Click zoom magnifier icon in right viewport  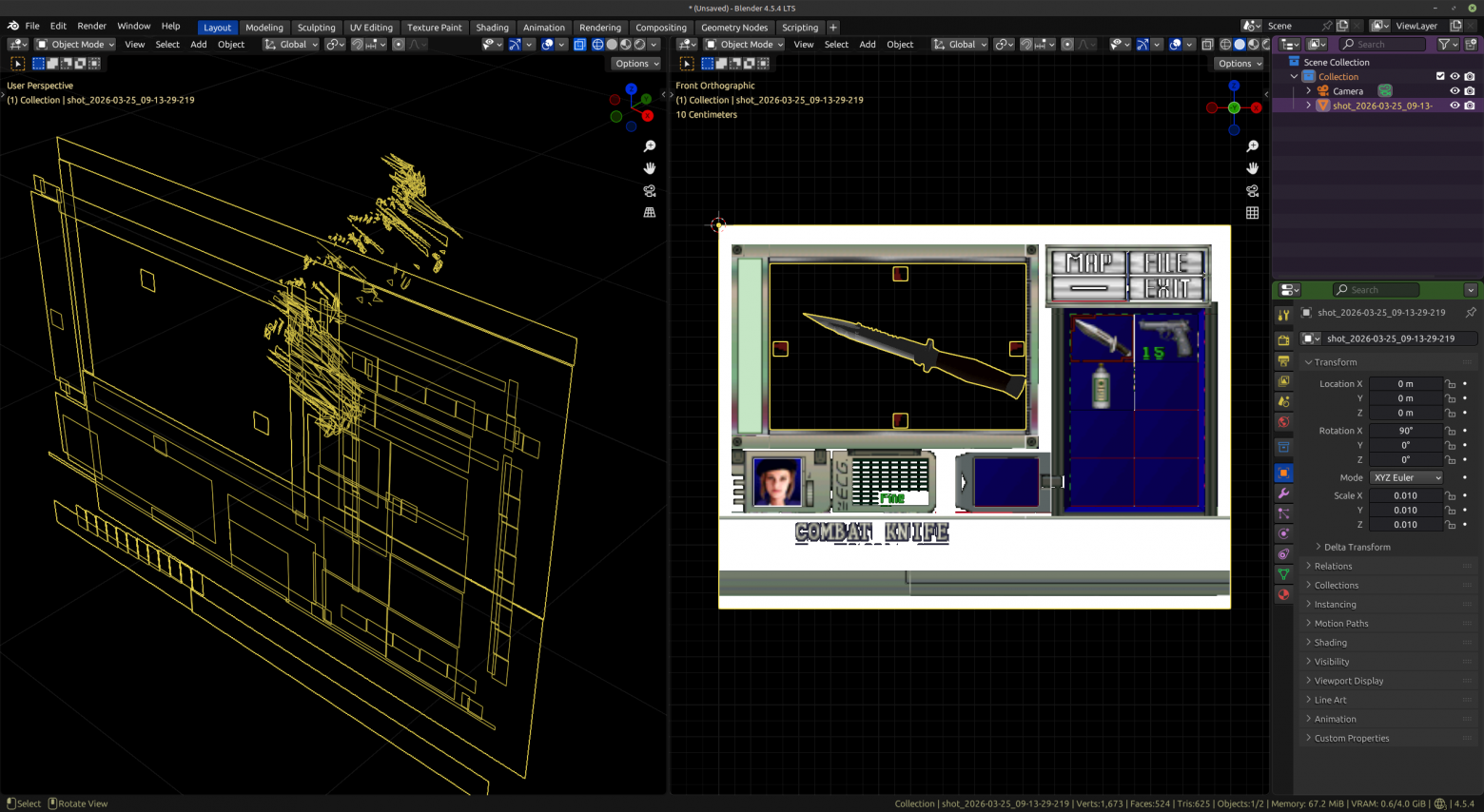click(x=1253, y=146)
